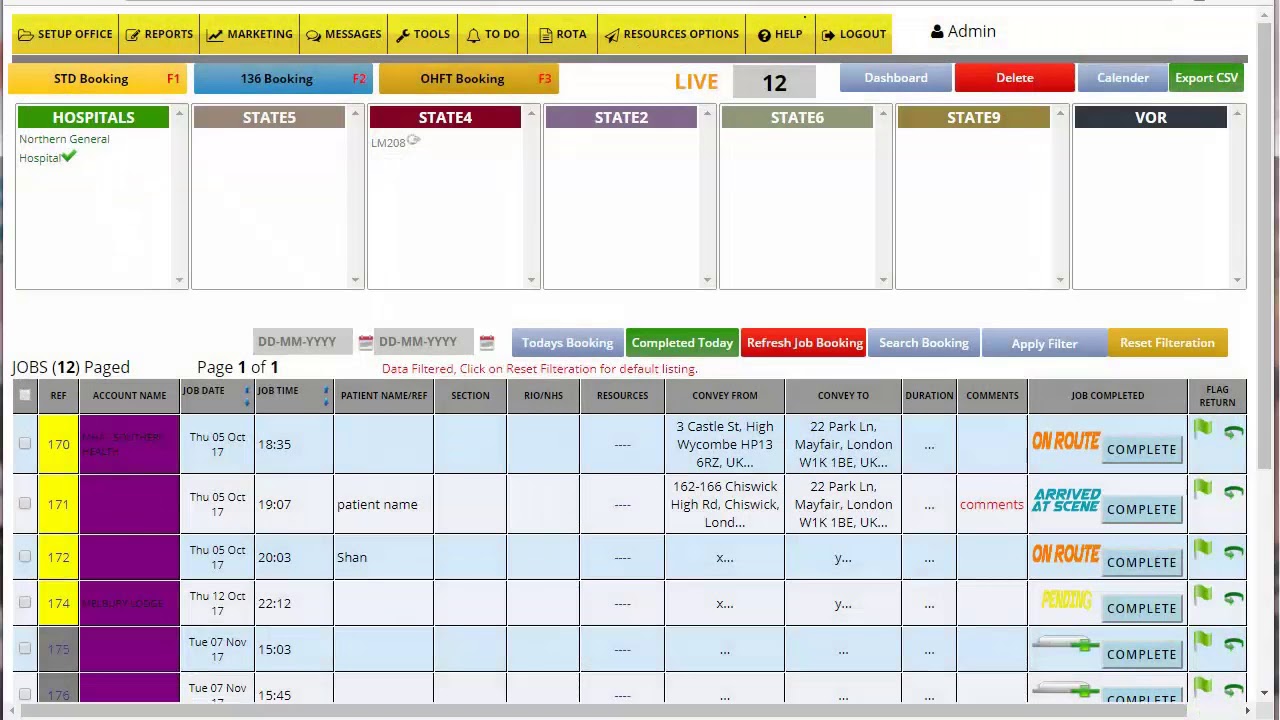
Task: Click the small icon next to LM208
Action: [x=413, y=141]
